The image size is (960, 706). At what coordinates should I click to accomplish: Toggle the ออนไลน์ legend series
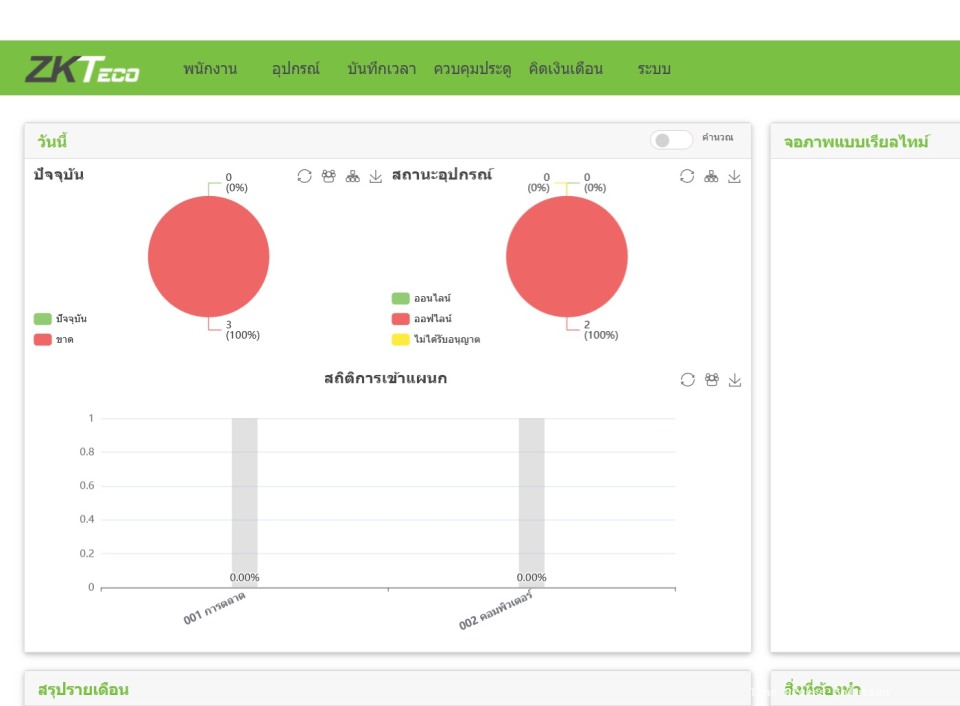tap(401, 298)
